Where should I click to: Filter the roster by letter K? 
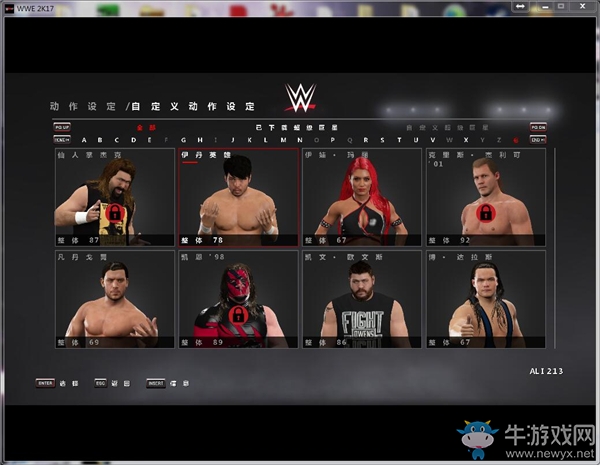[249, 140]
